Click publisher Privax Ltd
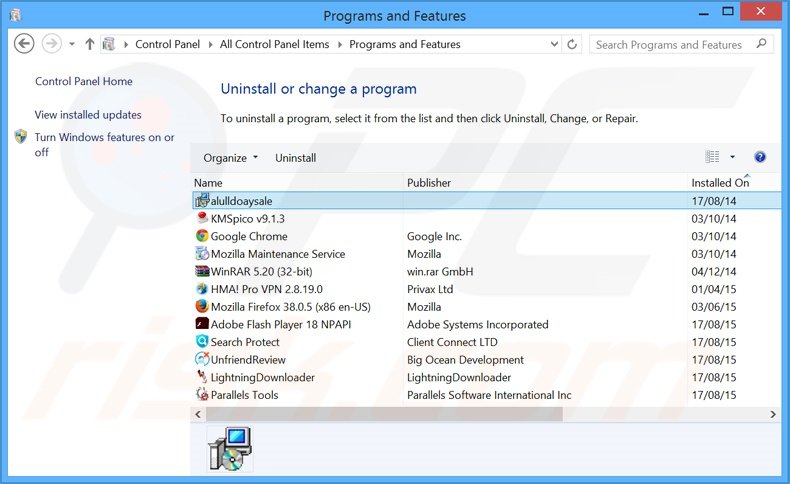This screenshot has height=484, width=790. coord(430,289)
